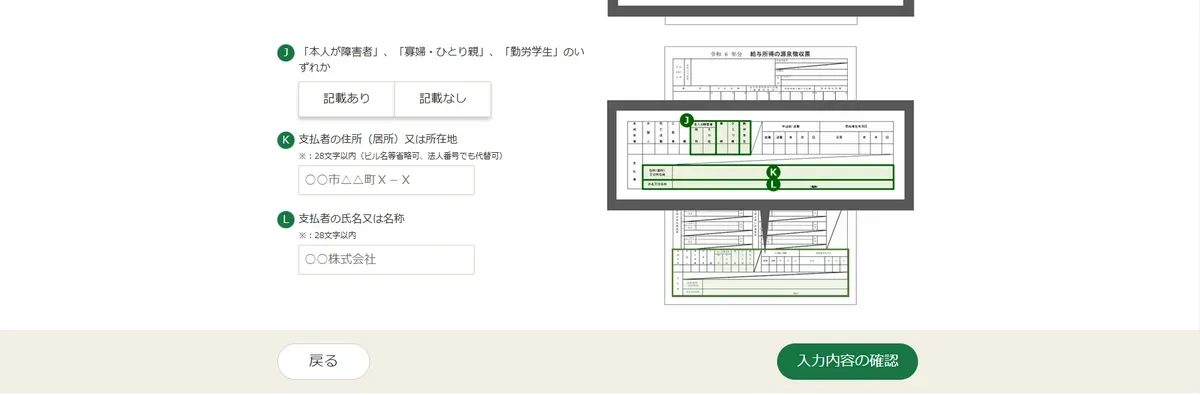Viewport: 1200px width, 395px height.
Task: Choose 記載なし for the disability status item
Action: click(x=443, y=99)
